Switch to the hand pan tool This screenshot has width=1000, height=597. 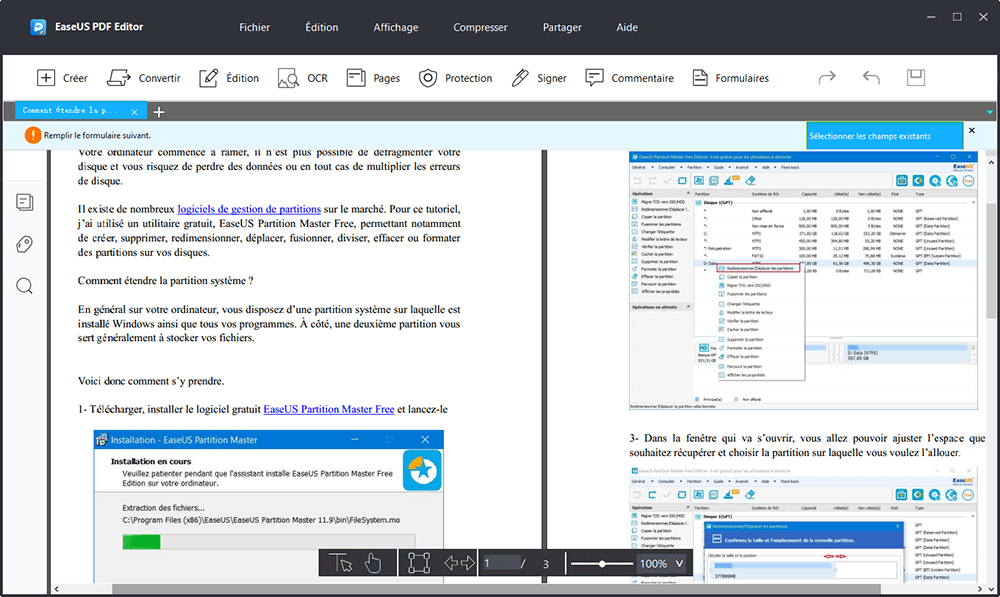373,563
